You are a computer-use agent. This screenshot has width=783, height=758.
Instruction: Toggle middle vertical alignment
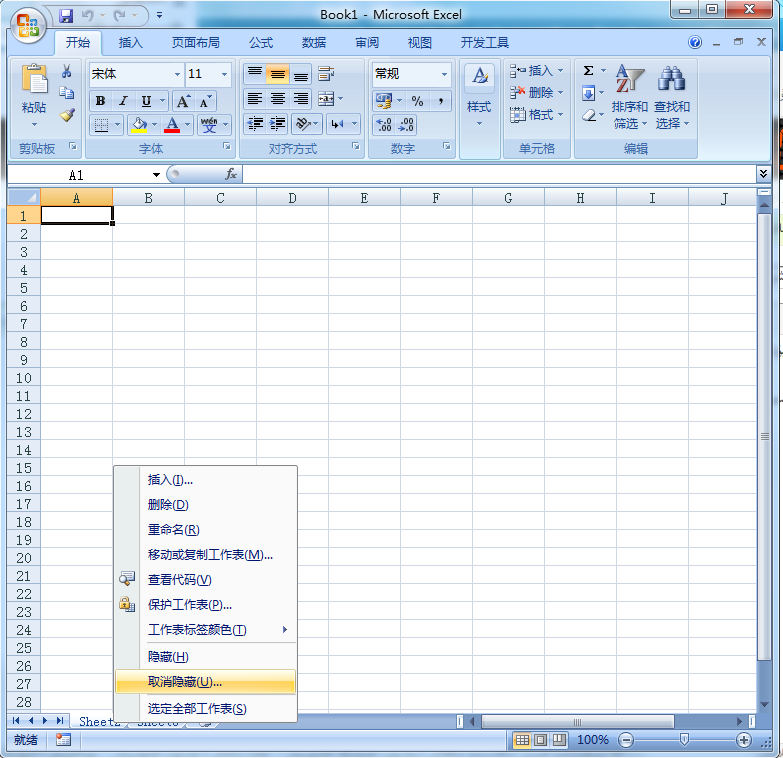[278, 74]
